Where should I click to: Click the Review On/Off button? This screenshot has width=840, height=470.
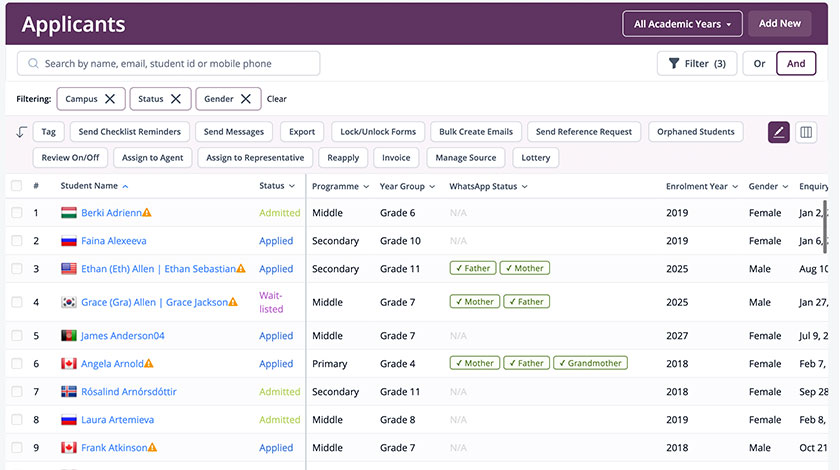pyautogui.click(x=70, y=158)
